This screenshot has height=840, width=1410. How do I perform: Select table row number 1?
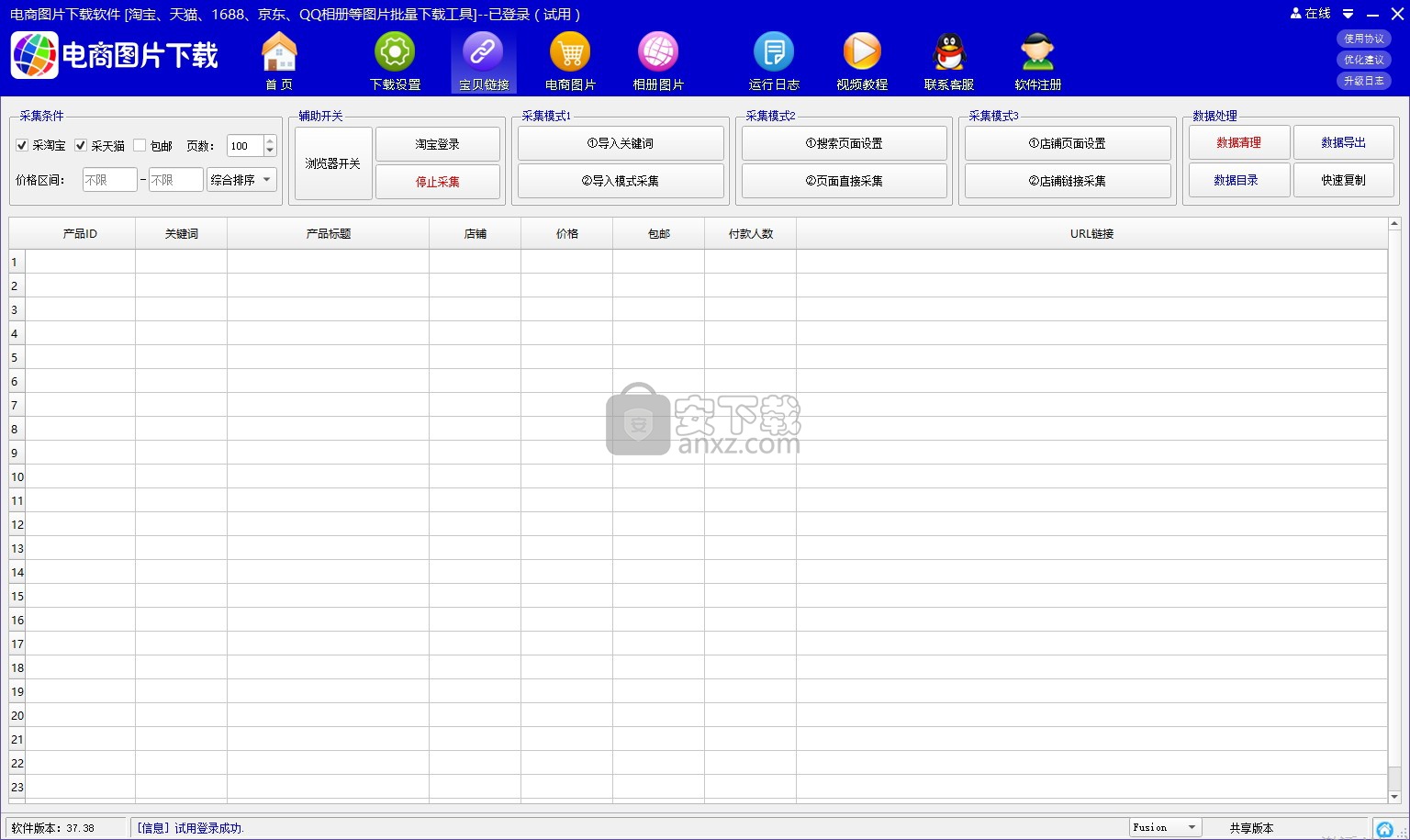point(17,262)
